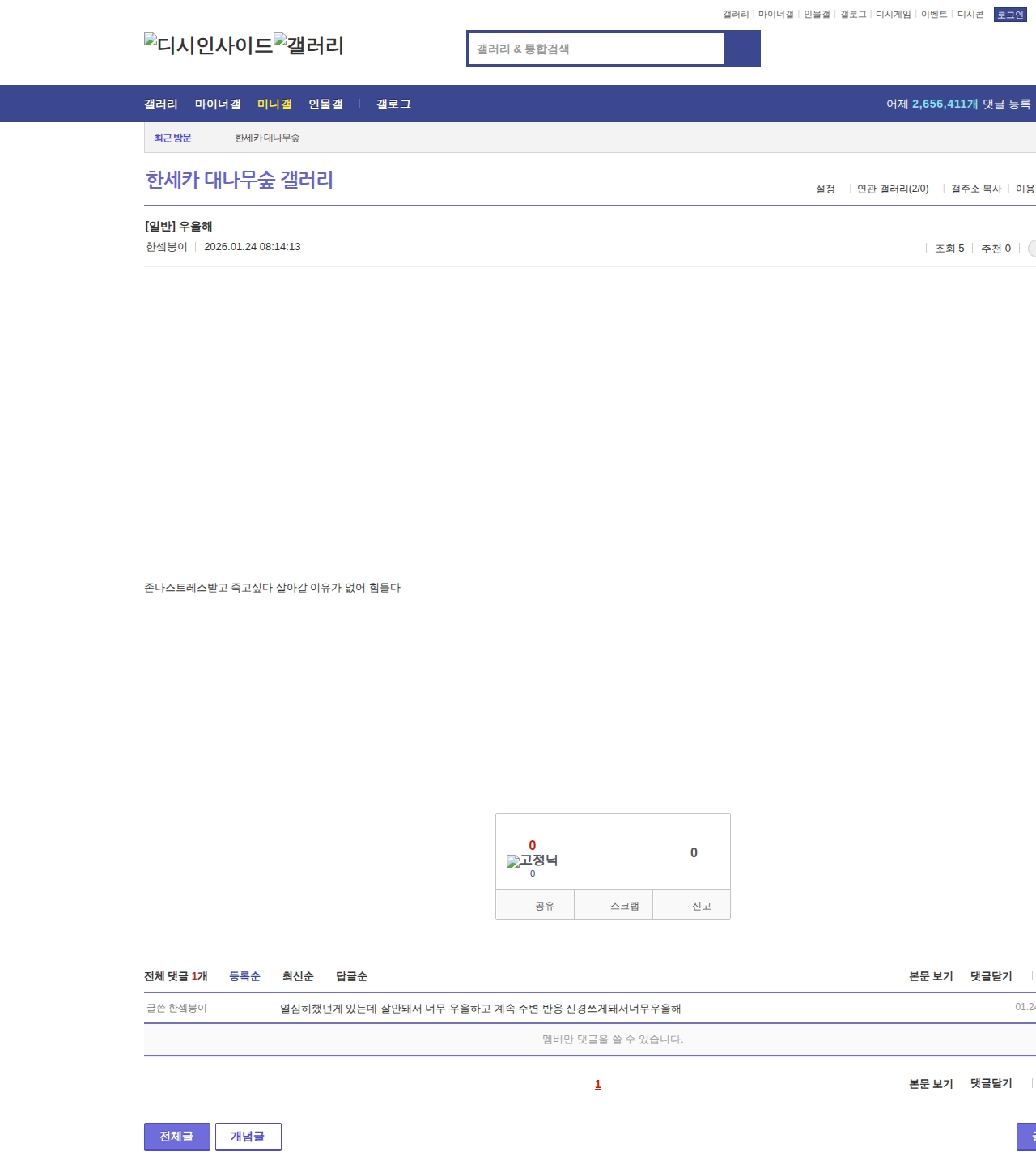1036x1156 pixels.
Task: Click 갤주소 복사 to copy gallery address
Action: pos(976,189)
